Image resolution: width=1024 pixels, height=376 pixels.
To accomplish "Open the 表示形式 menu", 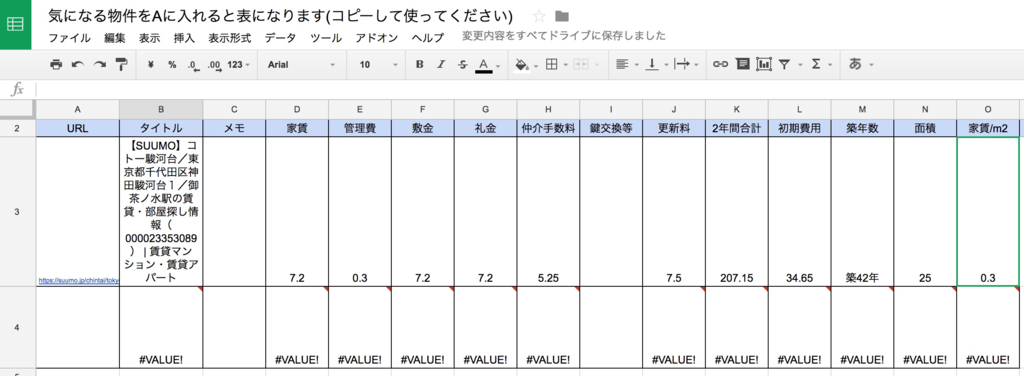I will tap(230, 38).
